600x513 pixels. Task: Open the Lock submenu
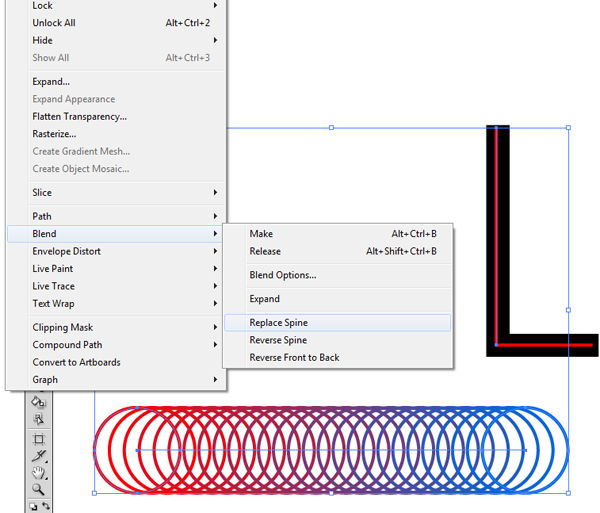coord(117,5)
